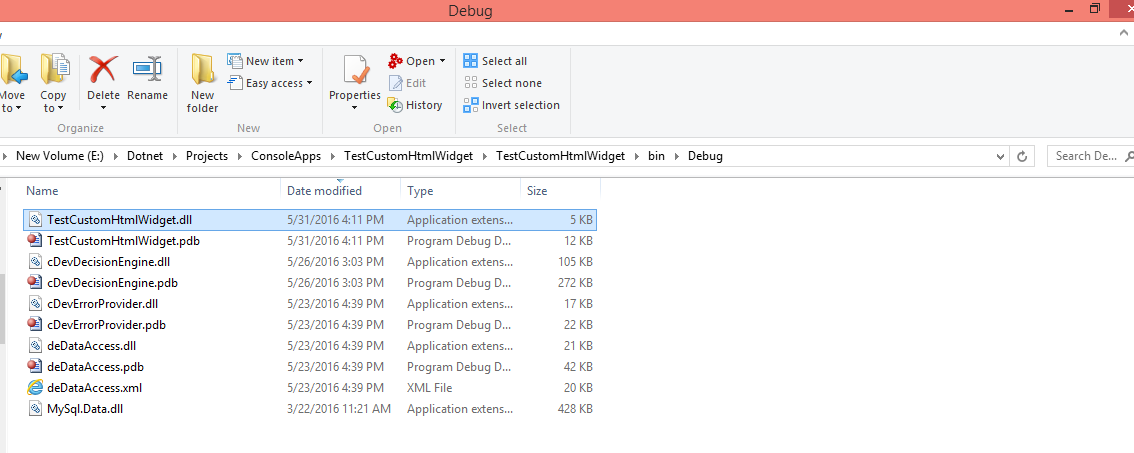Select the cDevDecisionEngine.dll file name
This screenshot has width=1134, height=453.
pos(108,262)
